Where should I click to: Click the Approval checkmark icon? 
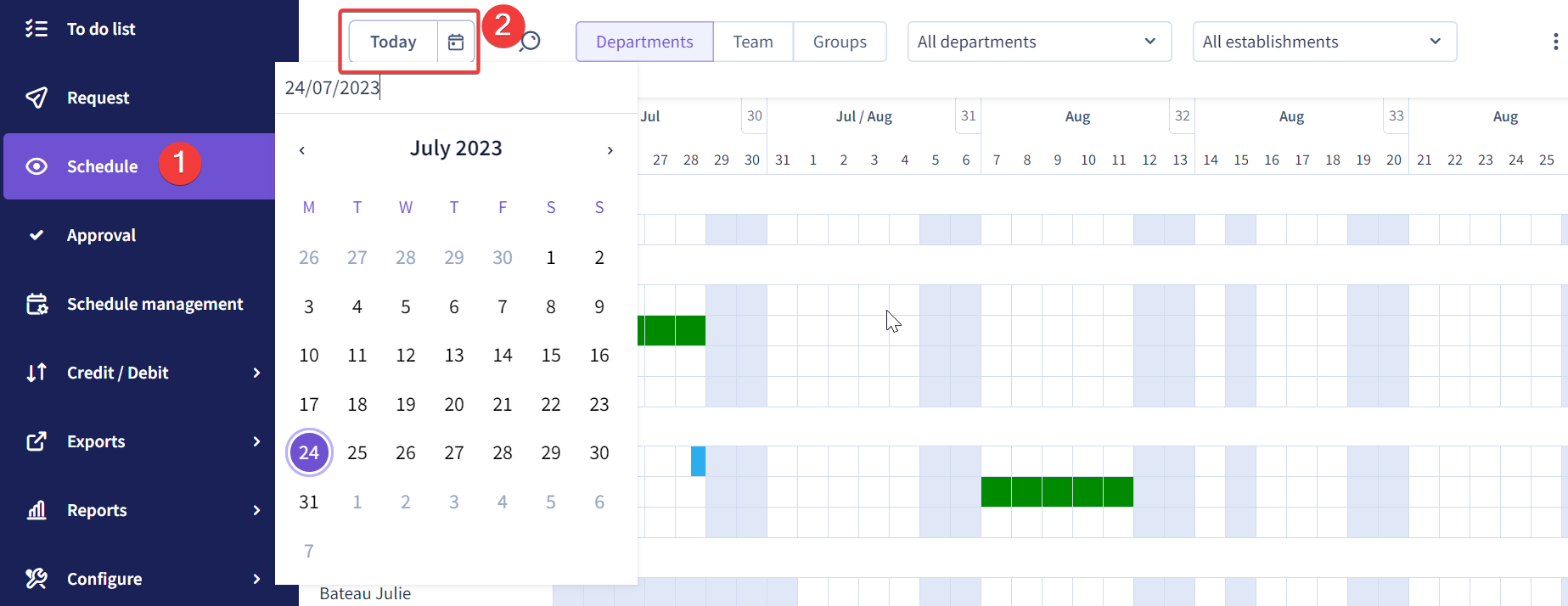(x=37, y=235)
